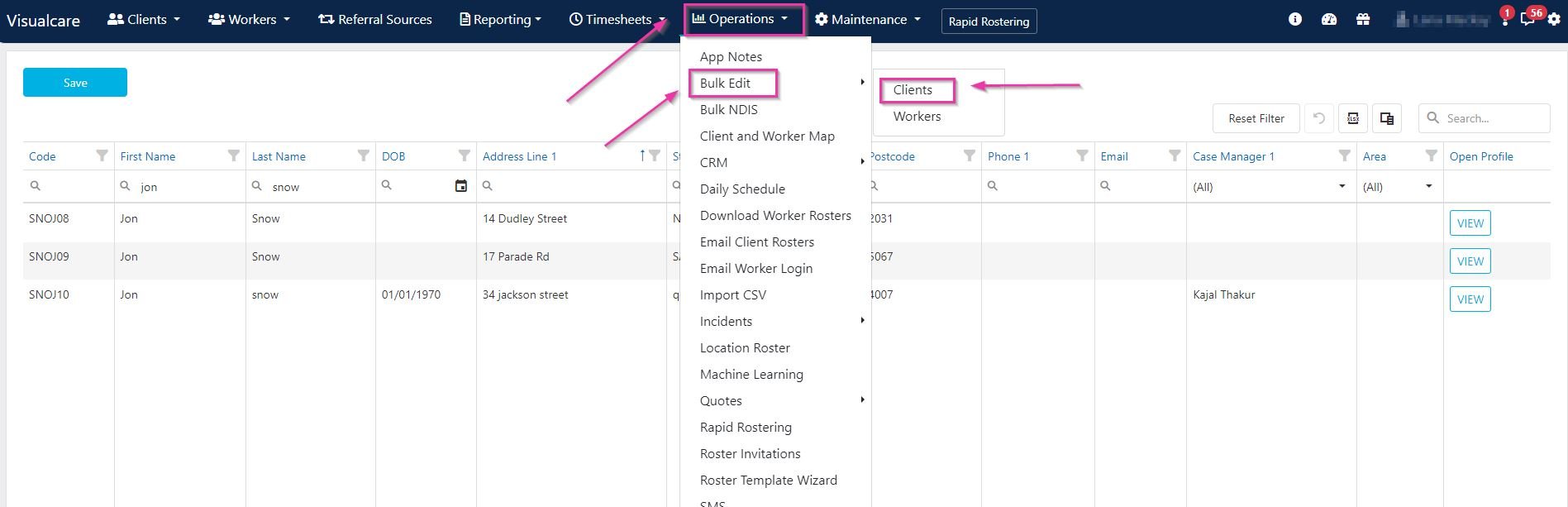This screenshot has width=1568, height=507.
Task: Click VIEW for client SNOJ10
Action: [x=1470, y=299]
